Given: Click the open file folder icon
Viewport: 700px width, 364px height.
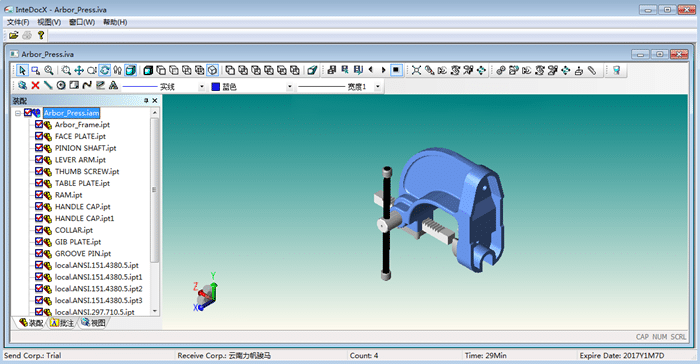Looking at the screenshot, I should click(x=14, y=35).
